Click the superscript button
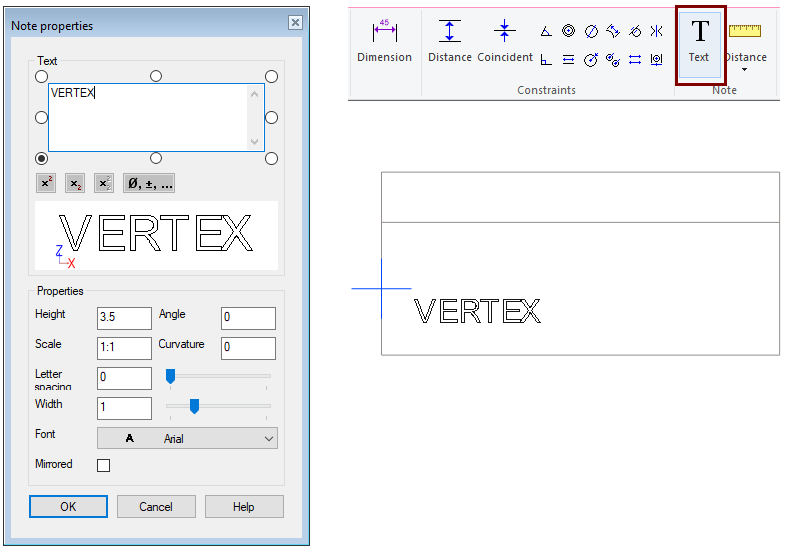The image size is (792, 556). (x=46, y=183)
